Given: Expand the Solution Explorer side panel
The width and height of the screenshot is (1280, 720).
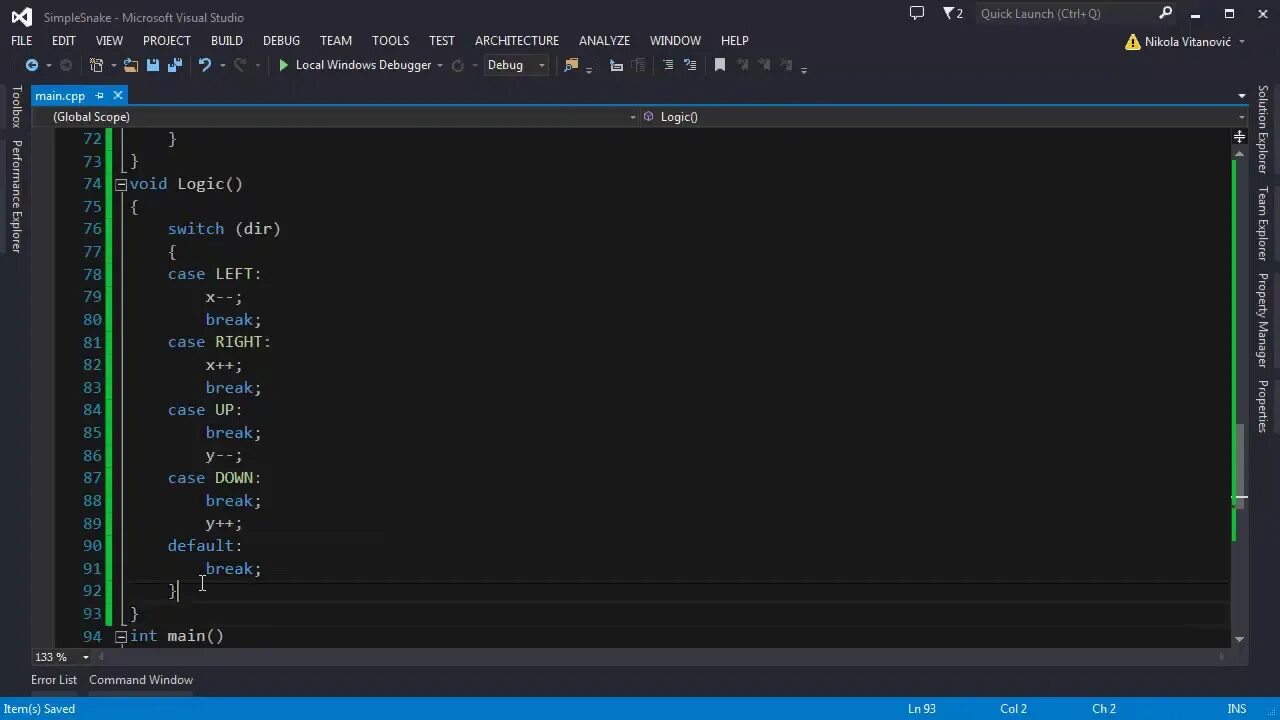Looking at the screenshot, I should click(1262, 130).
